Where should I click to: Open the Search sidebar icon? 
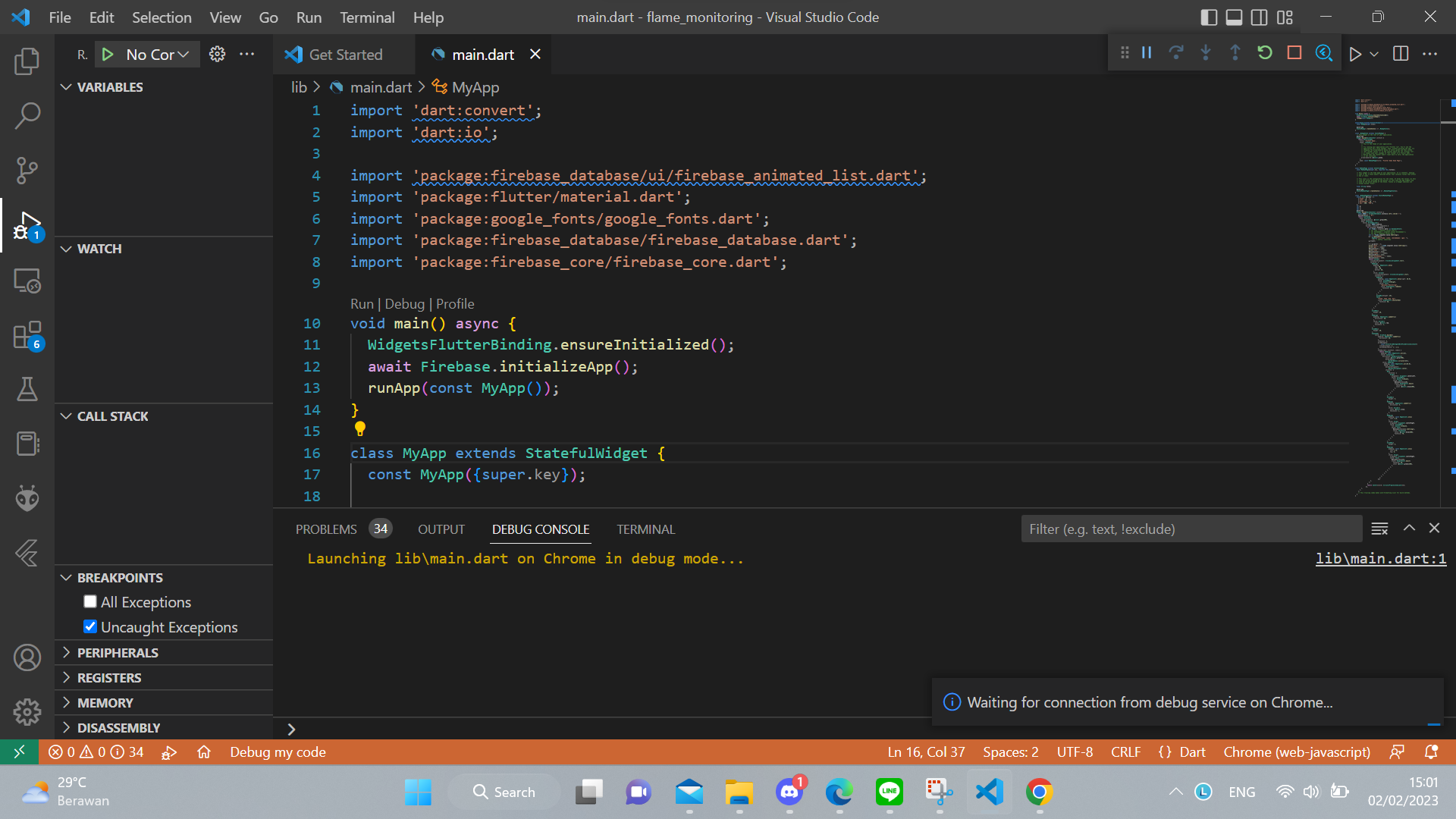27,115
